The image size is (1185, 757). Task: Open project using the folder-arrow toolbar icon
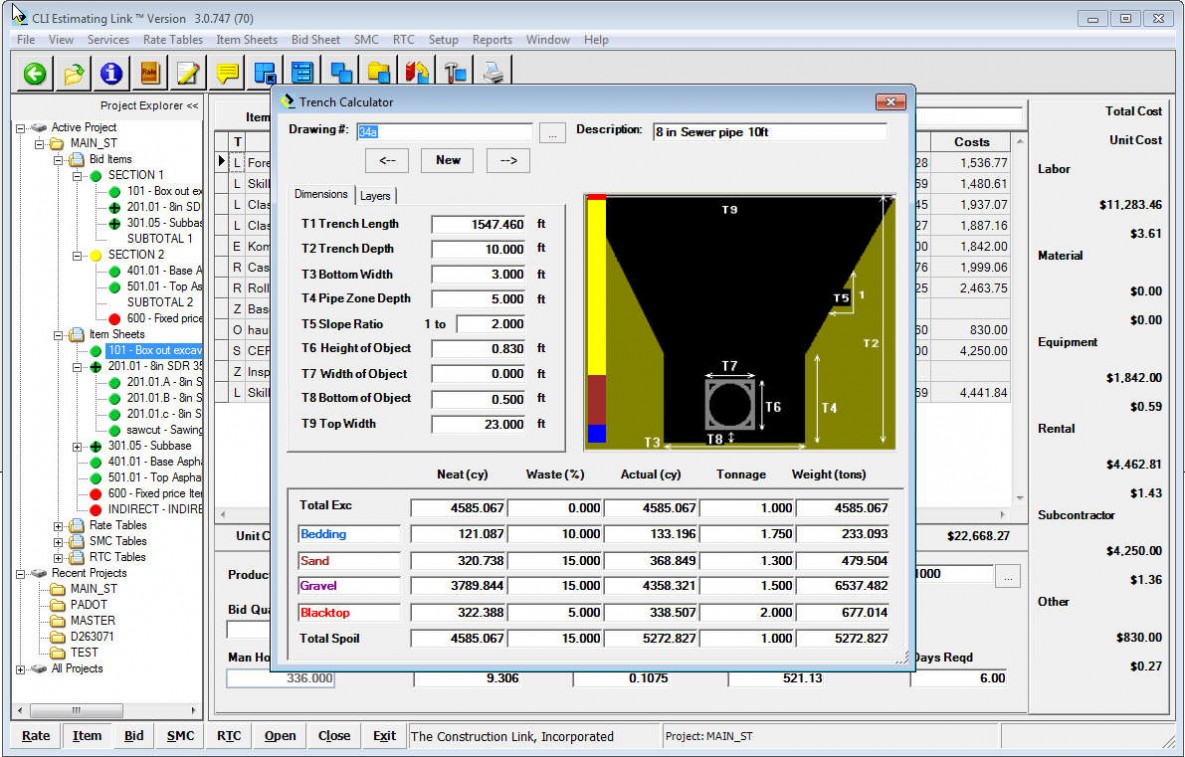point(73,73)
